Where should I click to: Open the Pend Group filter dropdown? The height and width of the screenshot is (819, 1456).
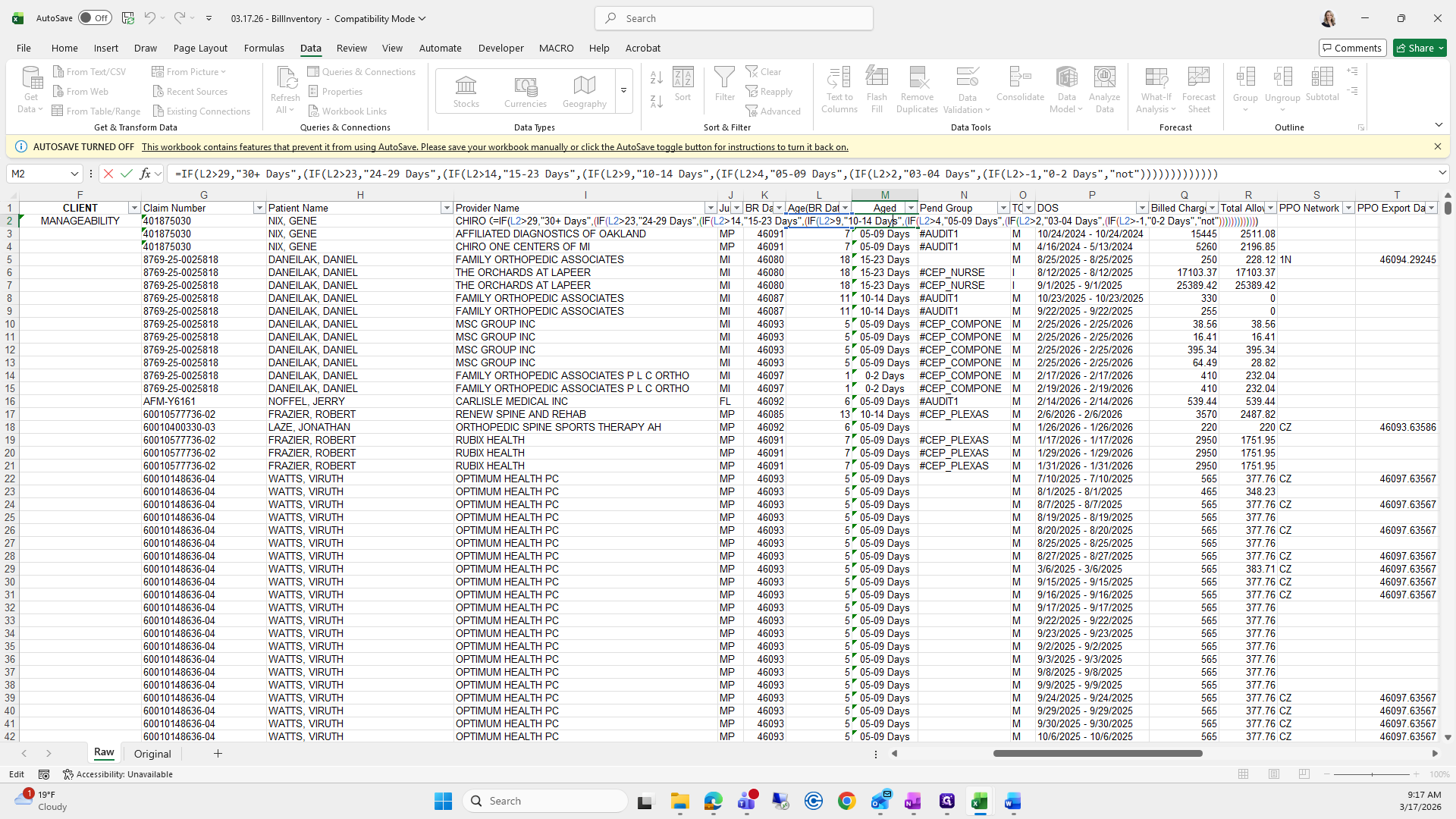pyautogui.click(x=1003, y=208)
